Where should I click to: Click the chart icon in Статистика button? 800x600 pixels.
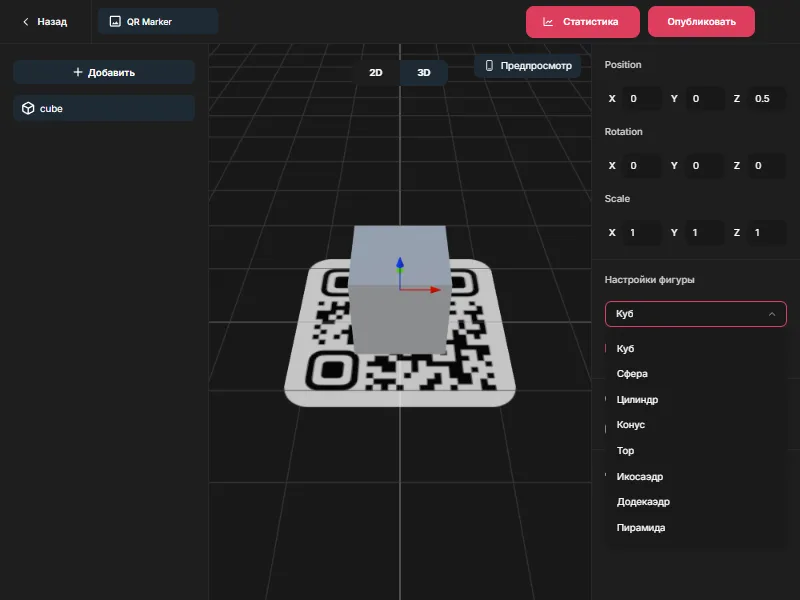pyautogui.click(x=548, y=22)
